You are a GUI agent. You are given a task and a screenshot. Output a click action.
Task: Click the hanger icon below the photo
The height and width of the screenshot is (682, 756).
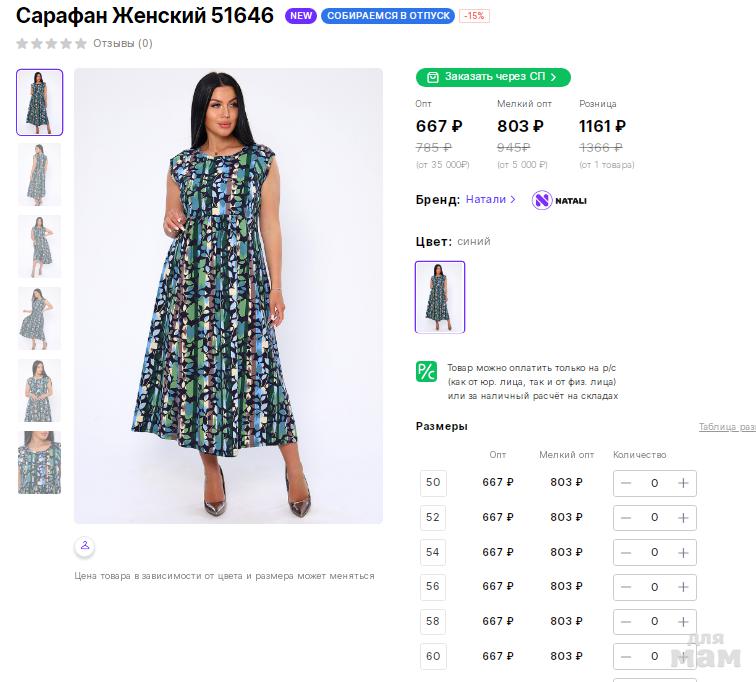(85, 546)
